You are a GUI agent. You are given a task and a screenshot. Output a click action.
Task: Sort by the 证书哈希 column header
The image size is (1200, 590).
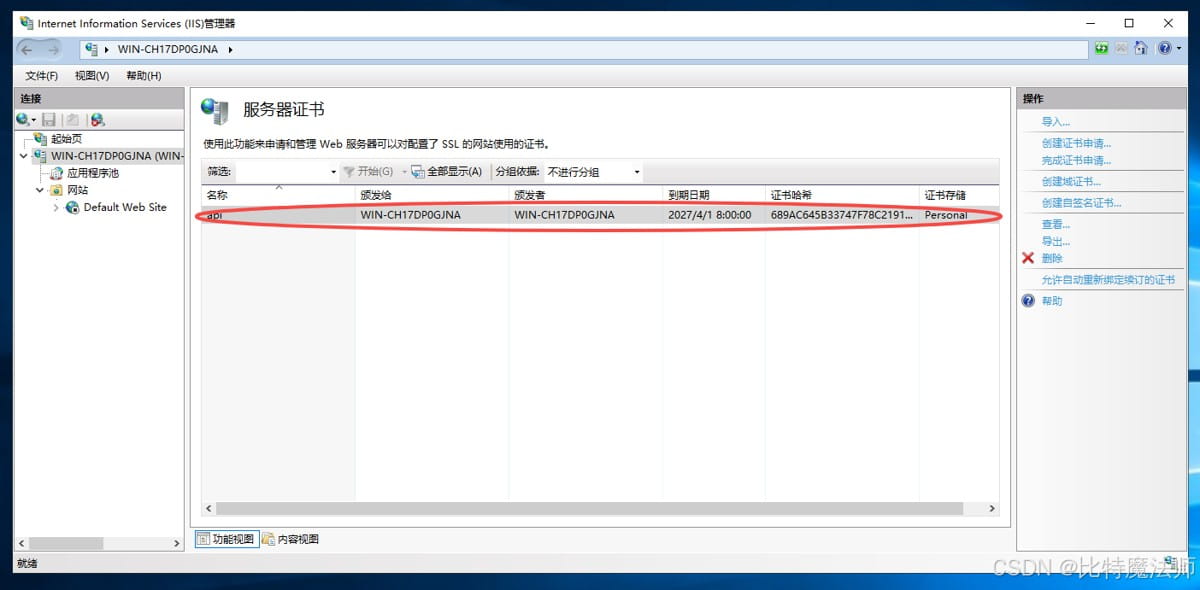coord(843,195)
